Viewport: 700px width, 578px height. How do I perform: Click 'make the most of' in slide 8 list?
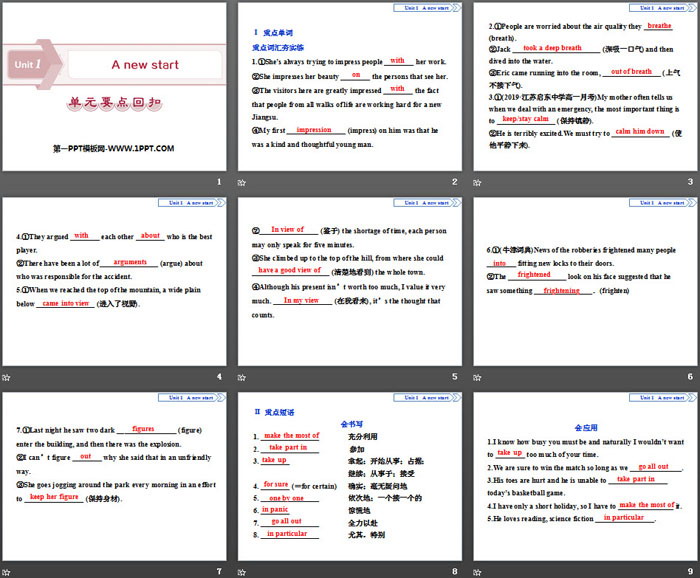(x=292, y=435)
